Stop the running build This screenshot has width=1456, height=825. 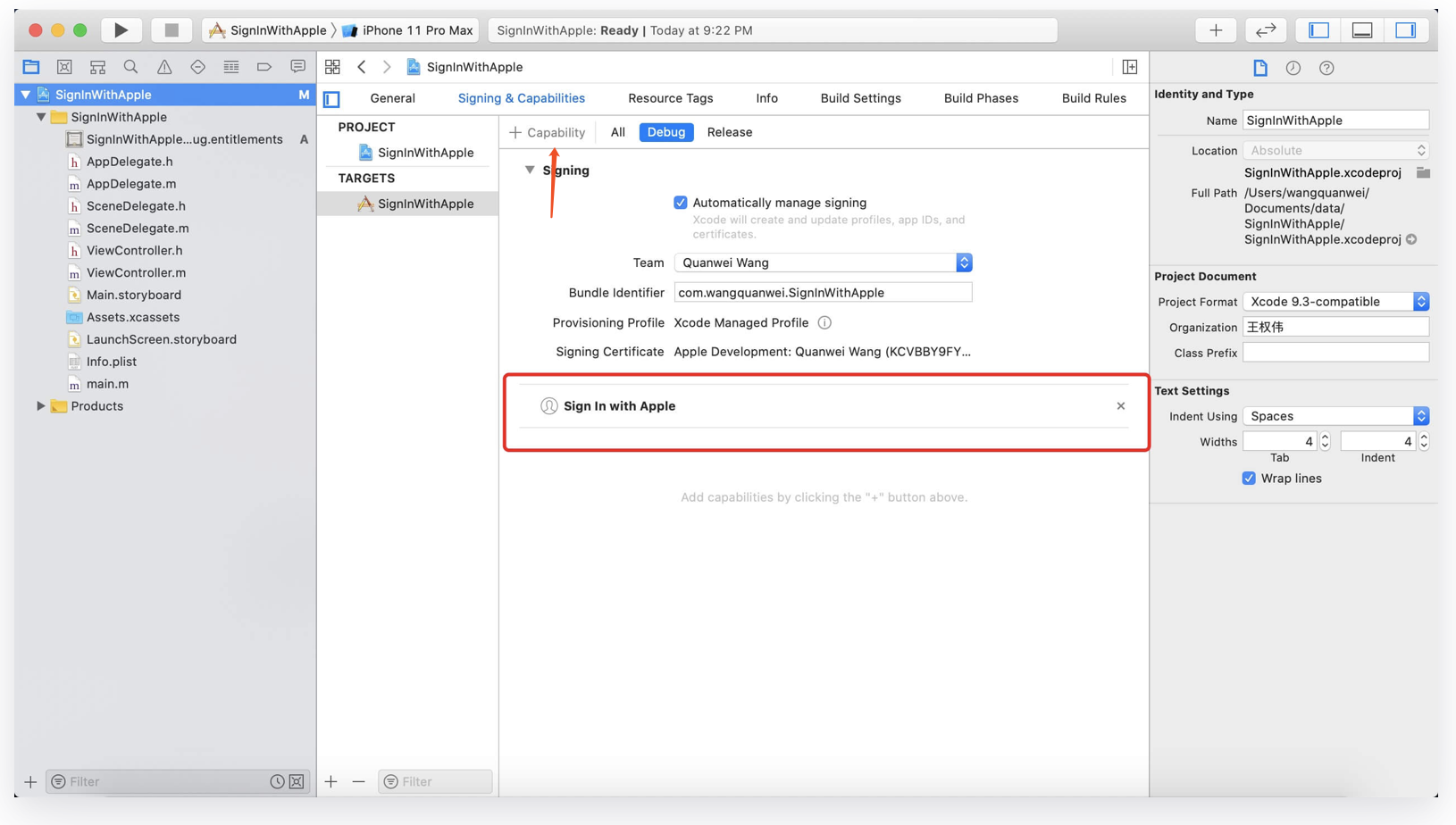tap(172, 30)
